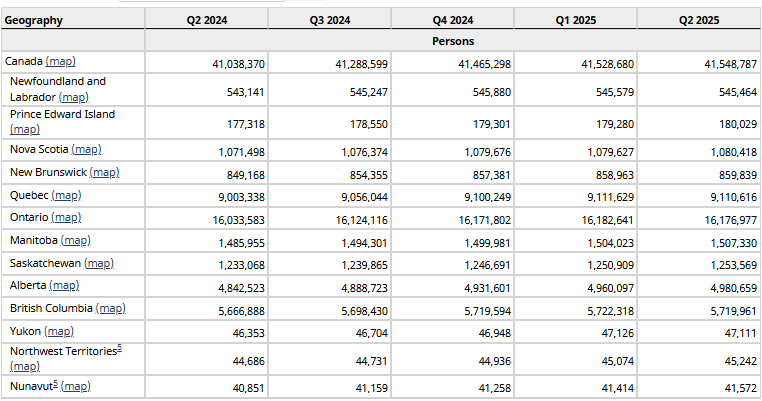
Task: Select British Columbia value 5,698,430
Action: [364, 311]
